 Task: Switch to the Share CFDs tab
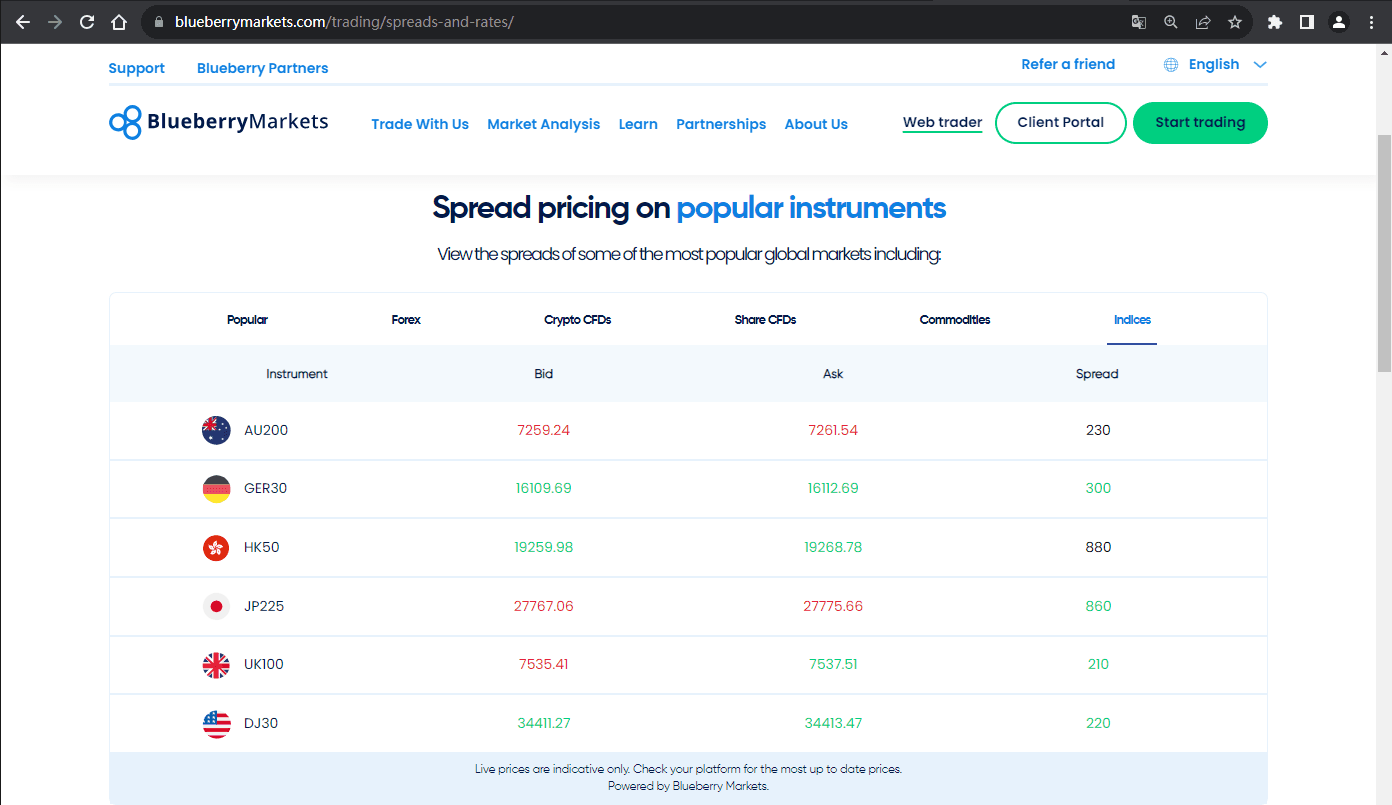[x=765, y=320]
